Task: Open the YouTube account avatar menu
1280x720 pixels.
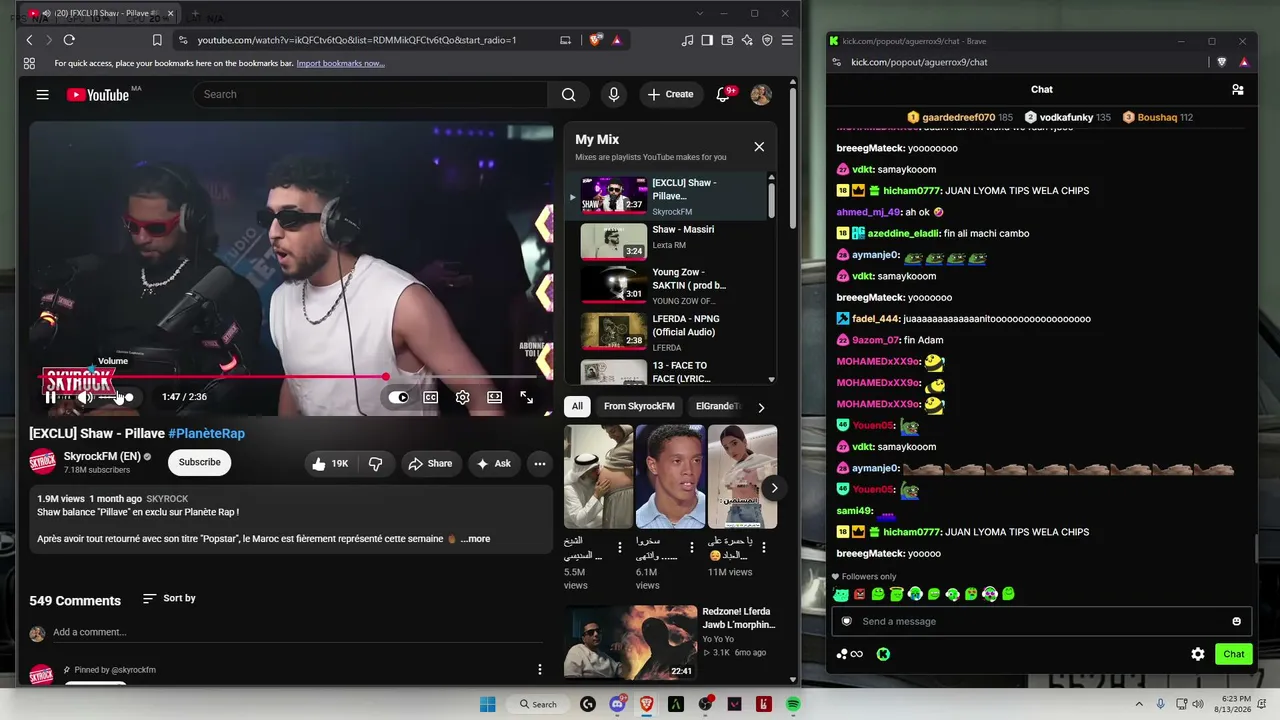Action: click(x=761, y=94)
